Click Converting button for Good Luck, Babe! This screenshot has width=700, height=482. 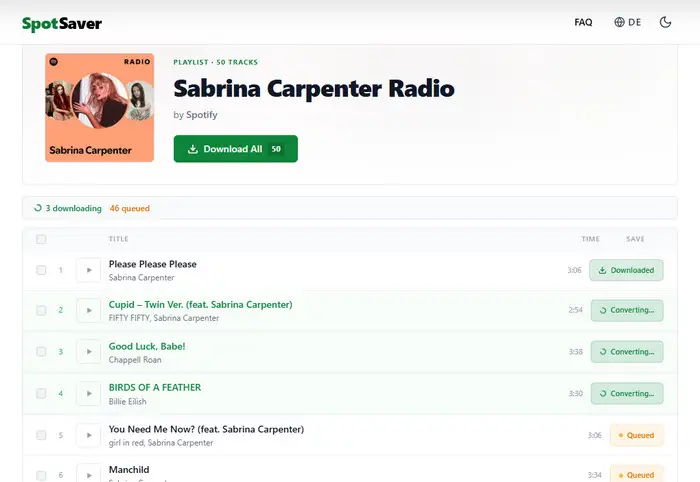click(x=627, y=352)
